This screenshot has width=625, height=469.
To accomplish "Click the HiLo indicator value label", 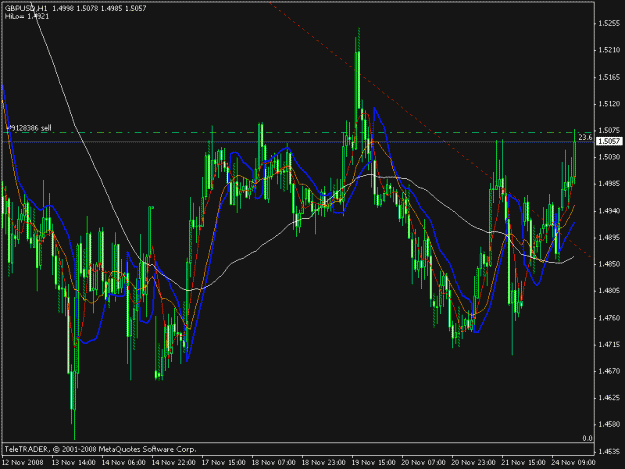I will (x=27, y=16).
